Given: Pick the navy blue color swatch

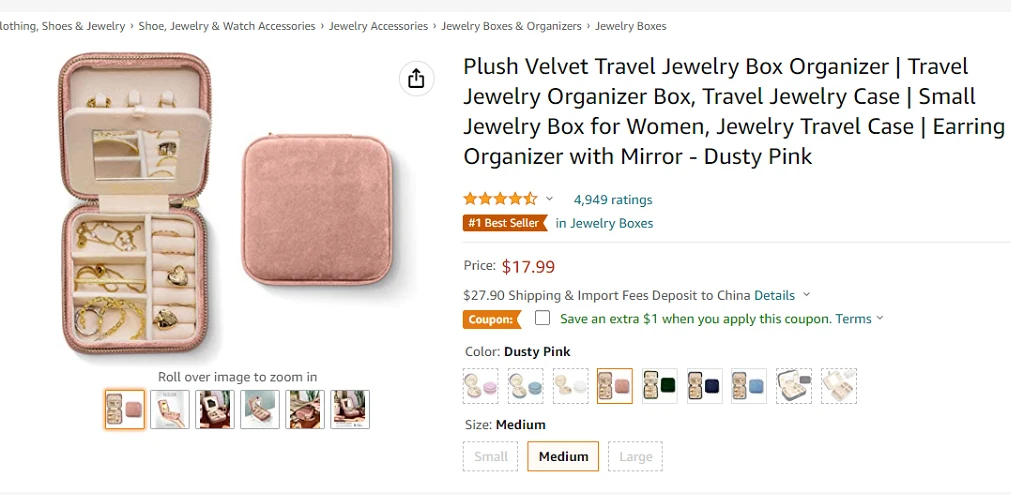Looking at the screenshot, I should (704, 386).
